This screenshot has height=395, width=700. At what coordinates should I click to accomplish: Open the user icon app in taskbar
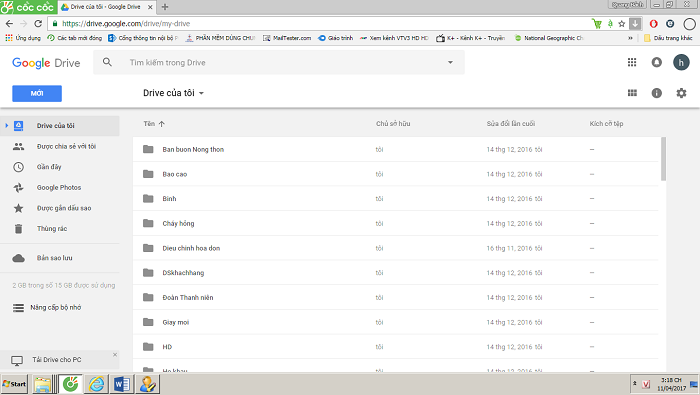tap(148, 384)
